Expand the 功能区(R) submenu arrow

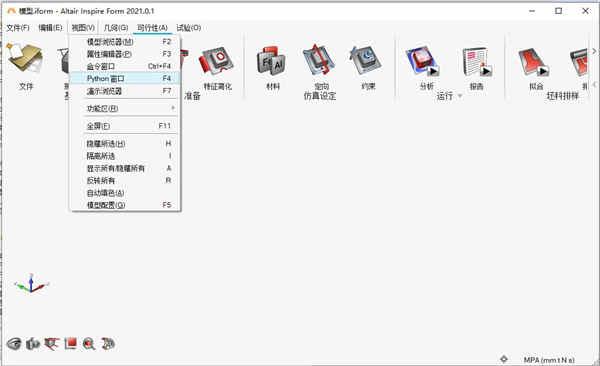tap(173, 108)
